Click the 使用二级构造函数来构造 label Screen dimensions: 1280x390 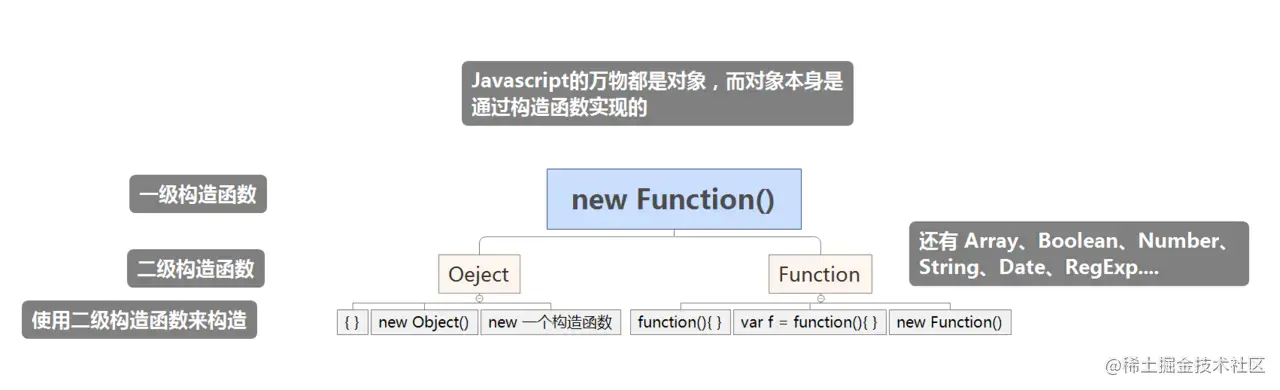(139, 320)
